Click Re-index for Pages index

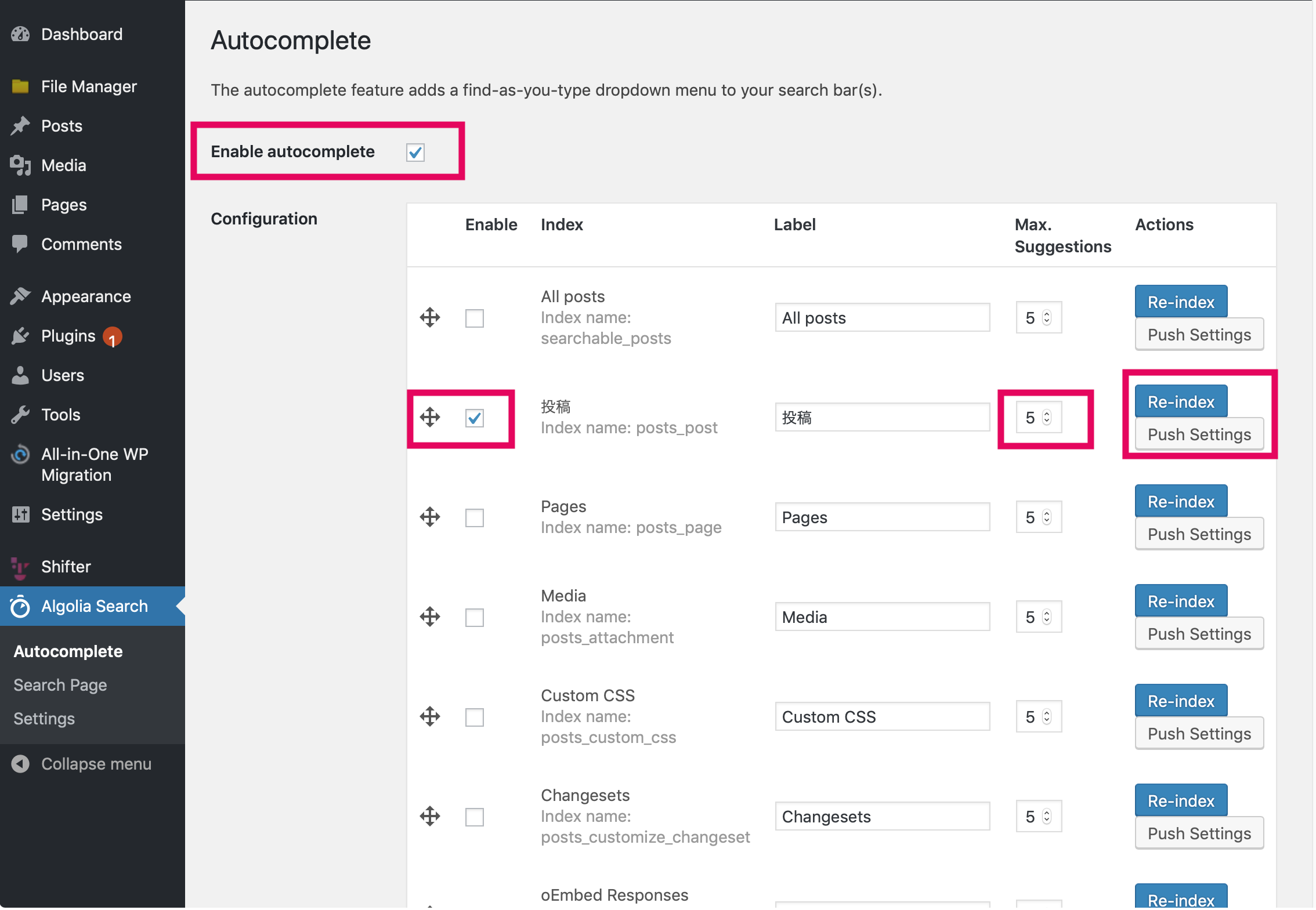click(x=1181, y=501)
